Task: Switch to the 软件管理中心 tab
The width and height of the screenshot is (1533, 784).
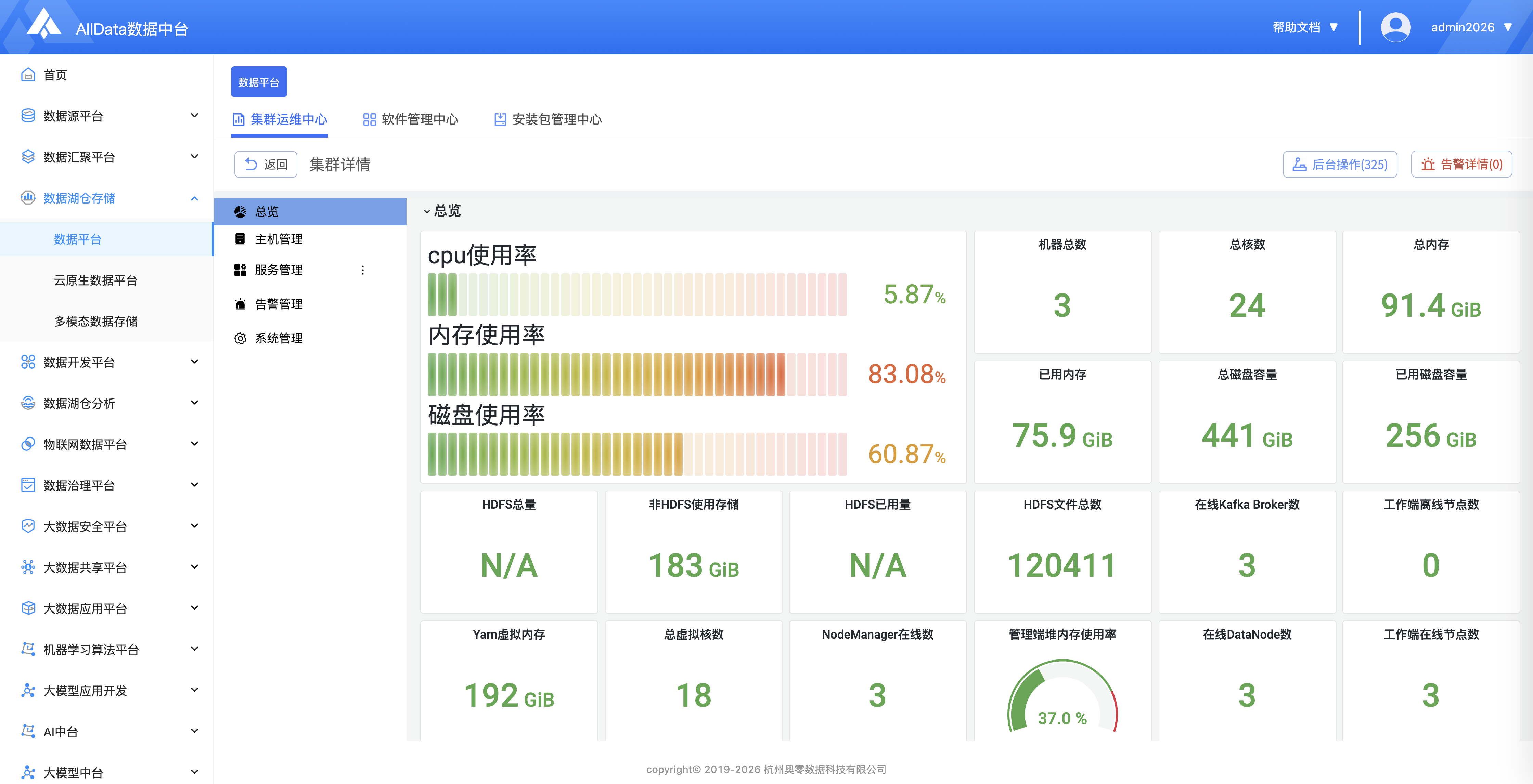Action: coord(411,120)
